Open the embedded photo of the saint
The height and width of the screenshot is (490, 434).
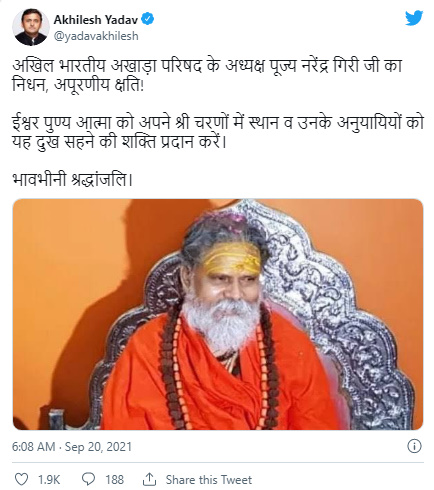pos(218,314)
